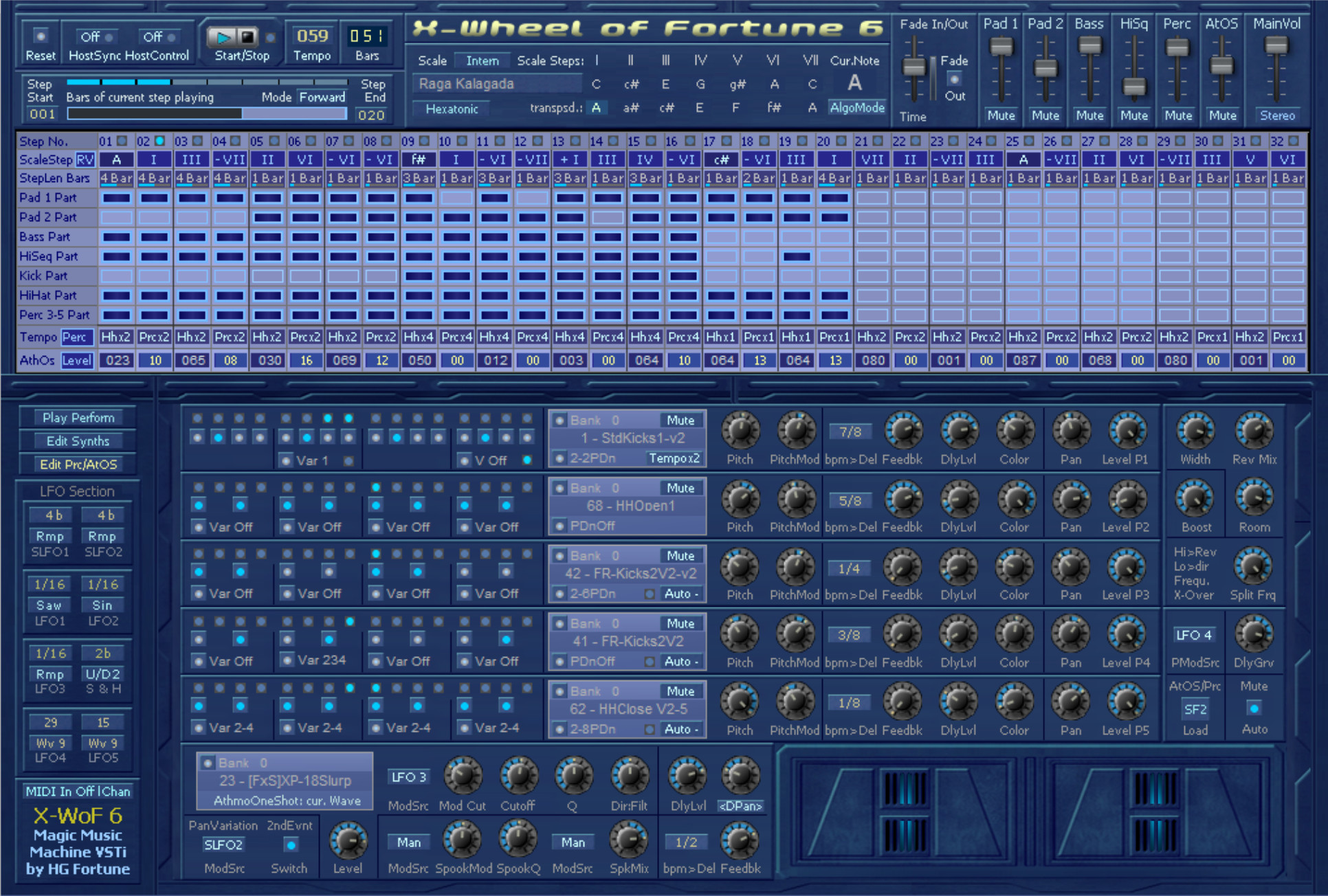Mute the Bass channel

point(1089,115)
